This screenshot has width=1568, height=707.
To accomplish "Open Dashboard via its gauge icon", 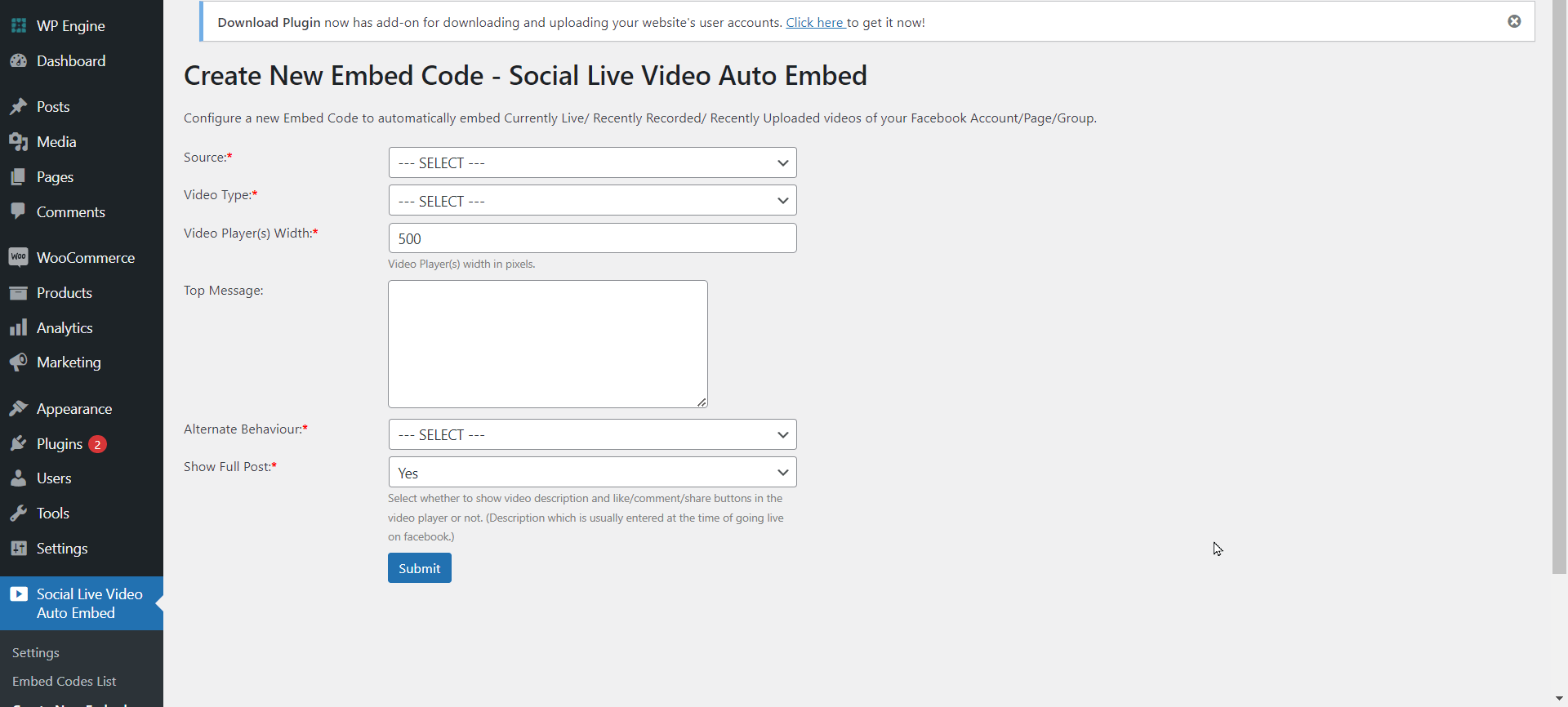I will pos(18,61).
